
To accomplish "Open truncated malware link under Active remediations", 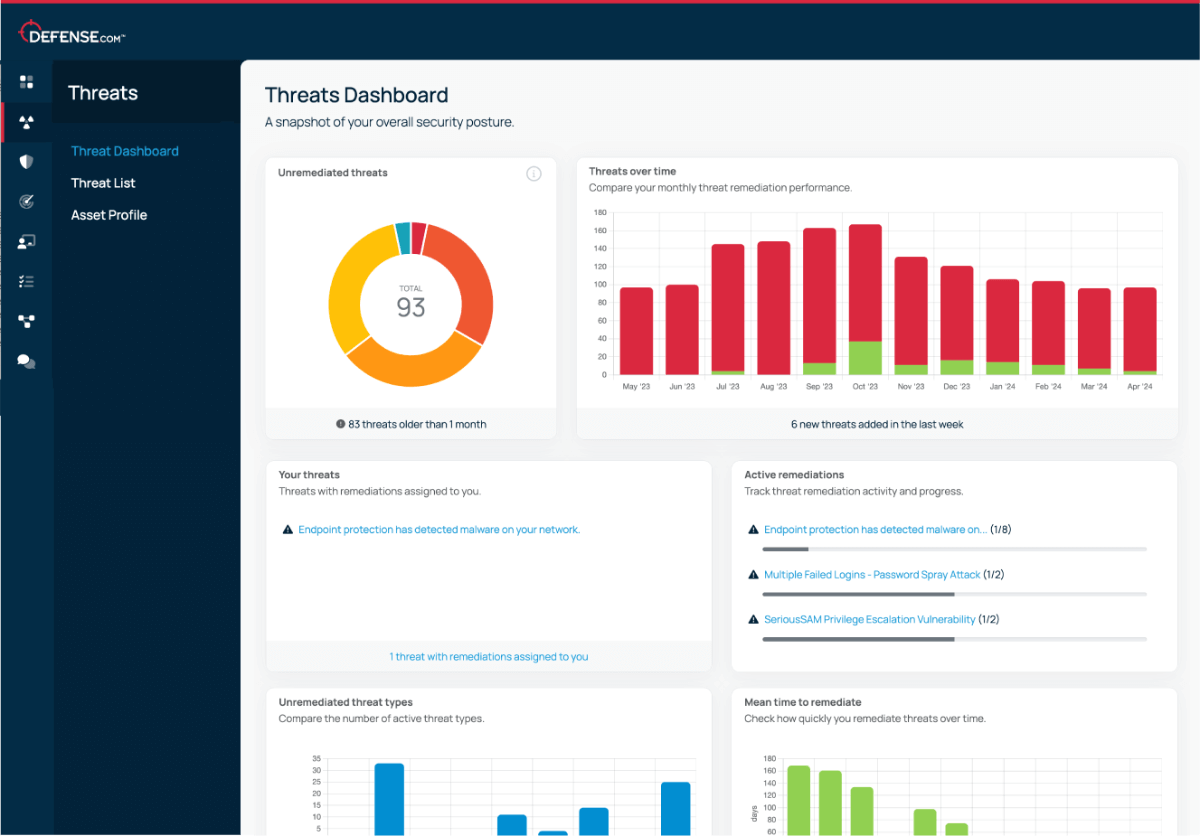I will 875,530.
